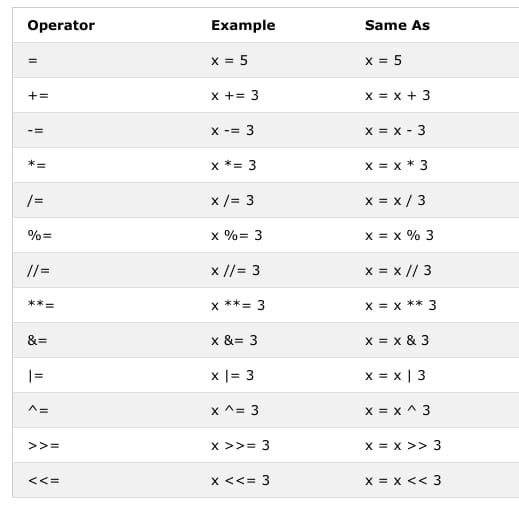Click the example x /= 3

pyautogui.click(x=233, y=200)
